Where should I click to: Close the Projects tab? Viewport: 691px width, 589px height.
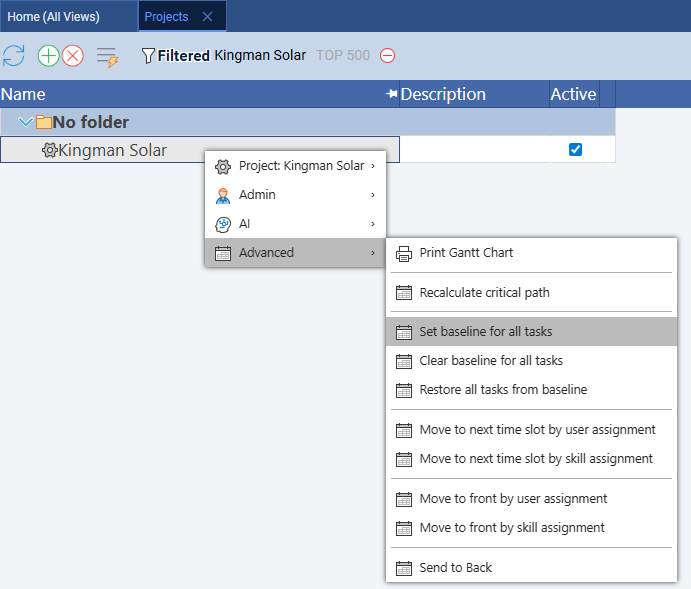pos(207,17)
